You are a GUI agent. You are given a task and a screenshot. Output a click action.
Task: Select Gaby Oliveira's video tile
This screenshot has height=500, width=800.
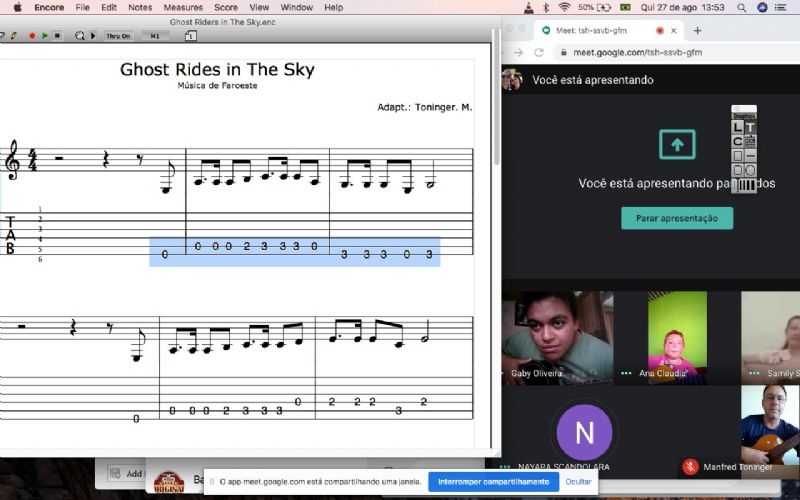pos(558,337)
